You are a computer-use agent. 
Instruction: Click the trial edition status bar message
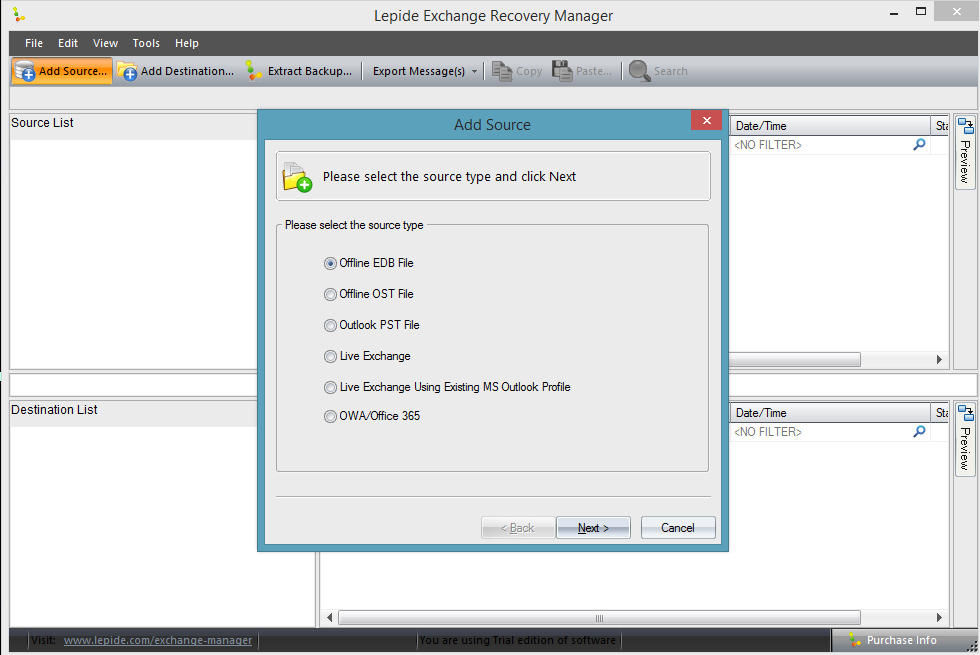518,640
